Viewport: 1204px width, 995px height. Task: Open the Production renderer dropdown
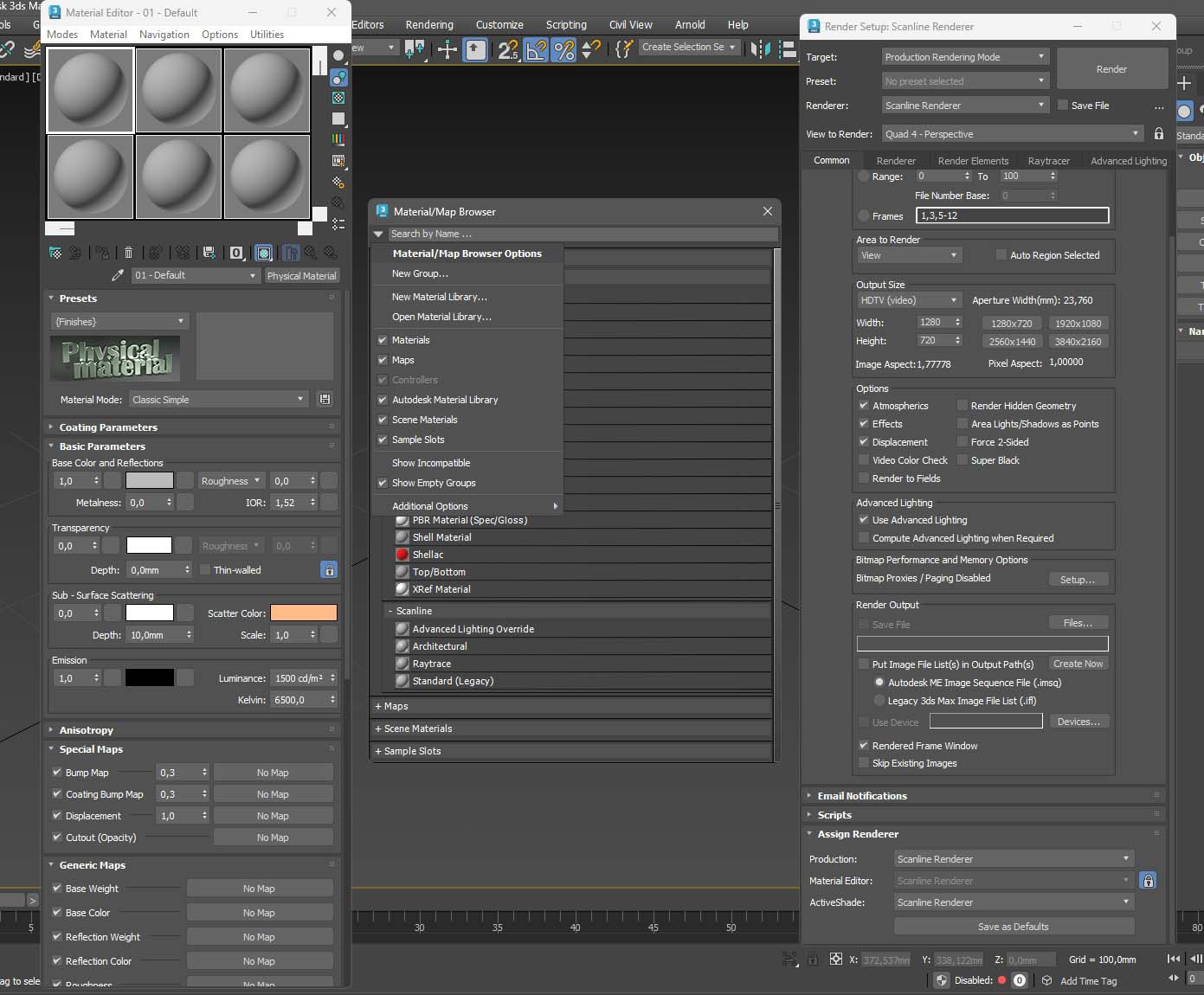coord(1014,859)
